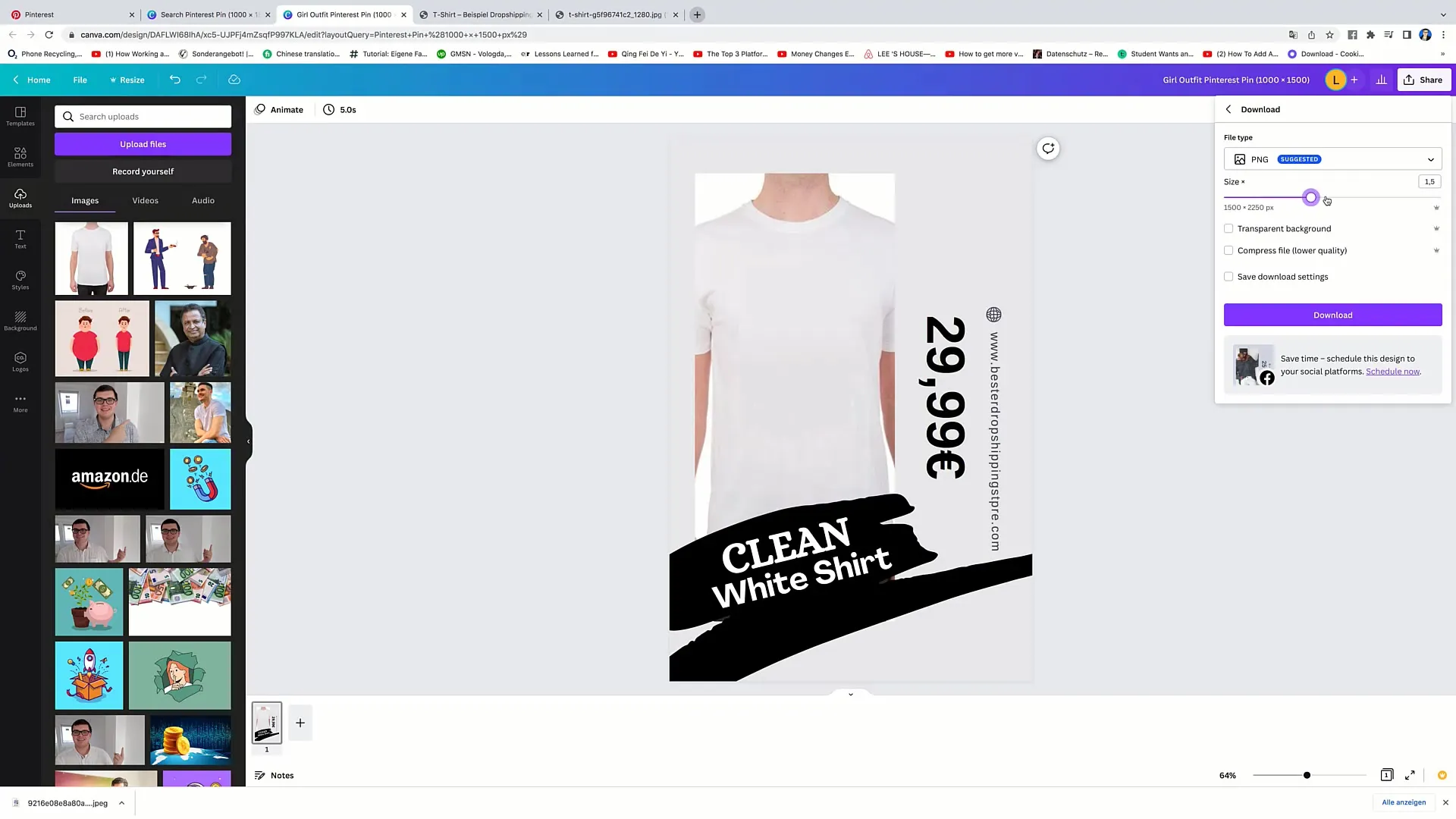Toggle Transparent background checkbox
Screen dimensions: 1456x819
pos(1228,228)
